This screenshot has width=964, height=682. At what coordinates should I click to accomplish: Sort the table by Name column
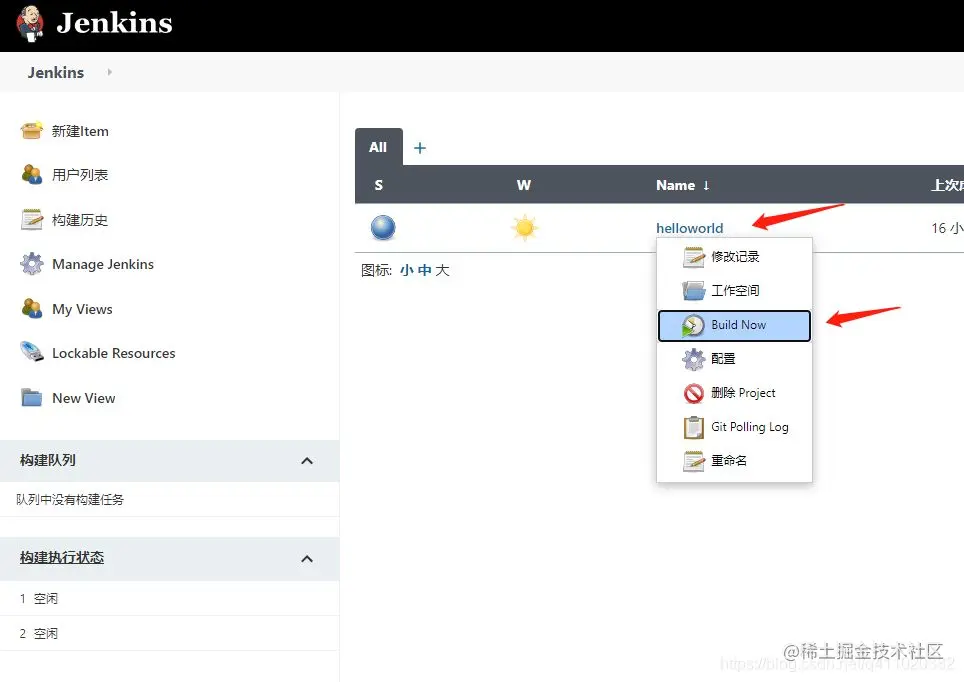coord(682,185)
